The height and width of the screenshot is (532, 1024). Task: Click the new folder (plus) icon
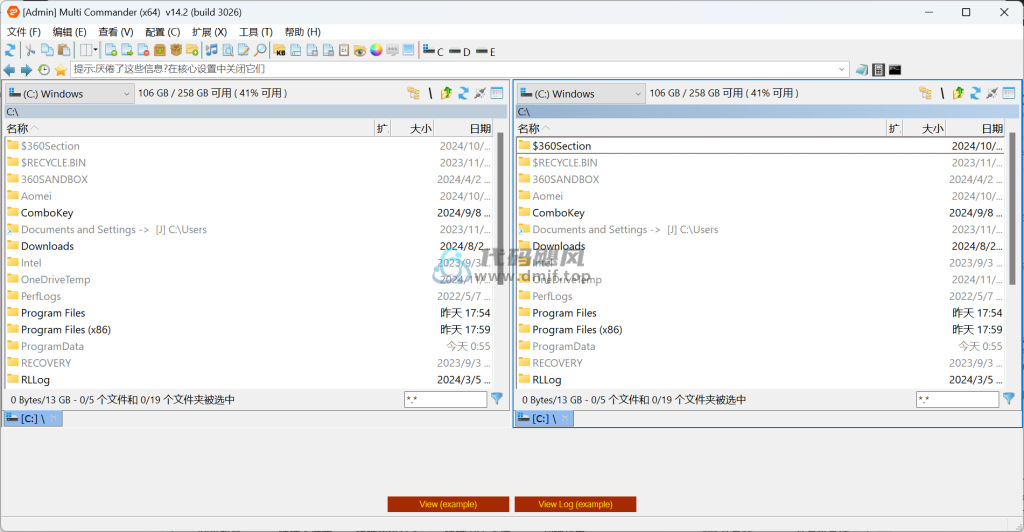(192, 50)
